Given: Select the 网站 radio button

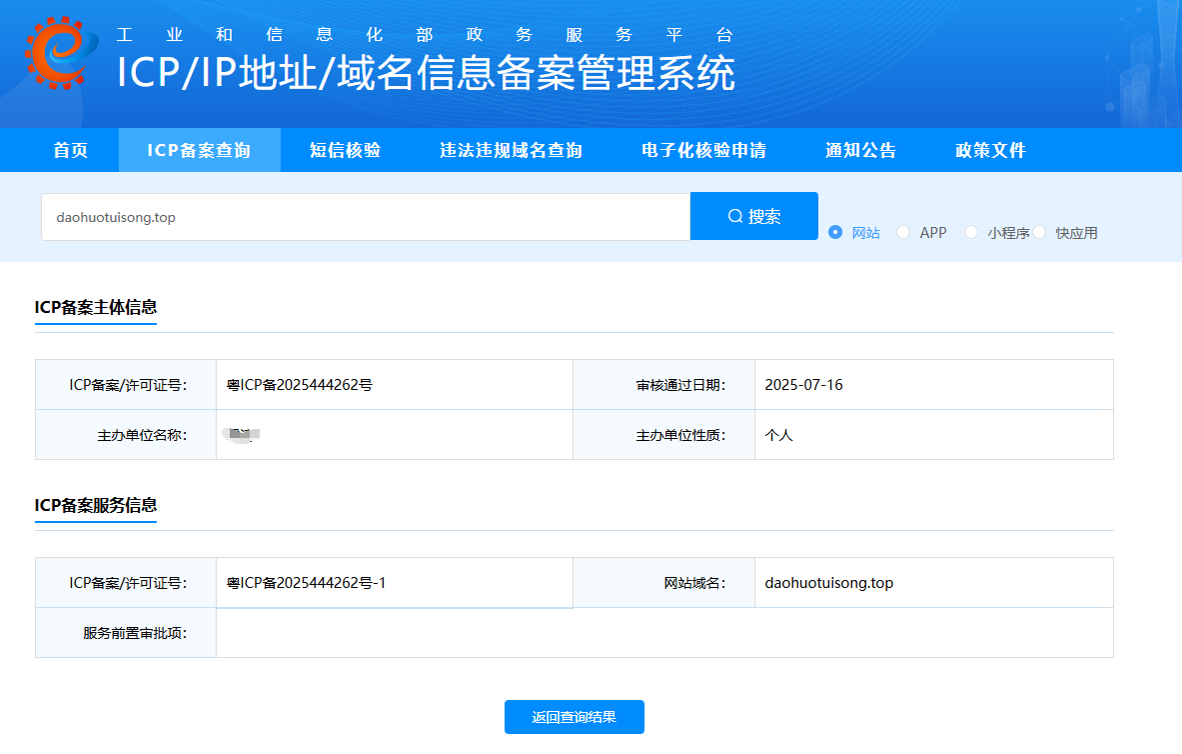Looking at the screenshot, I should pyautogui.click(x=835, y=232).
